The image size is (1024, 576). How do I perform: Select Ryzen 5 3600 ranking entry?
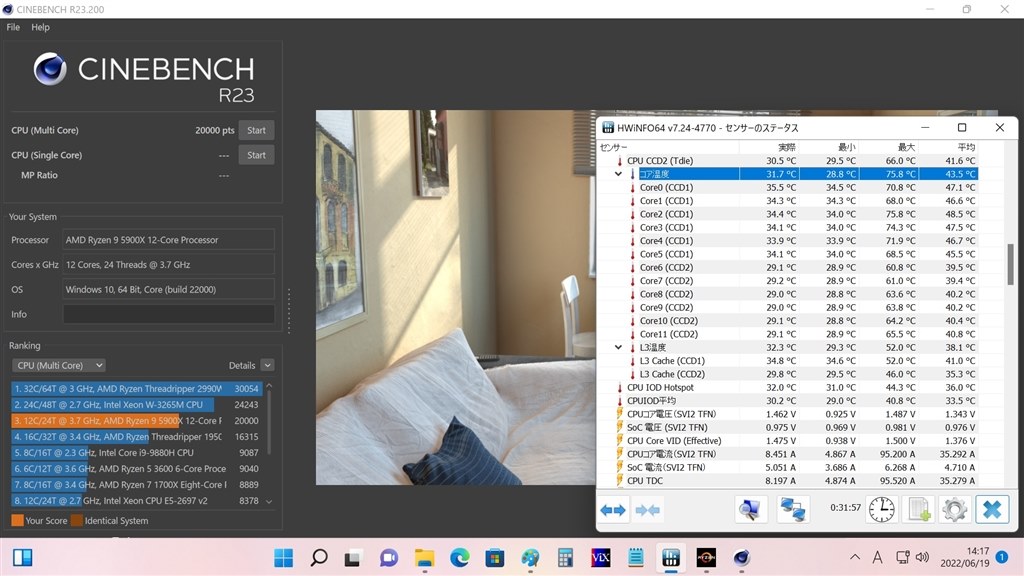(x=136, y=468)
